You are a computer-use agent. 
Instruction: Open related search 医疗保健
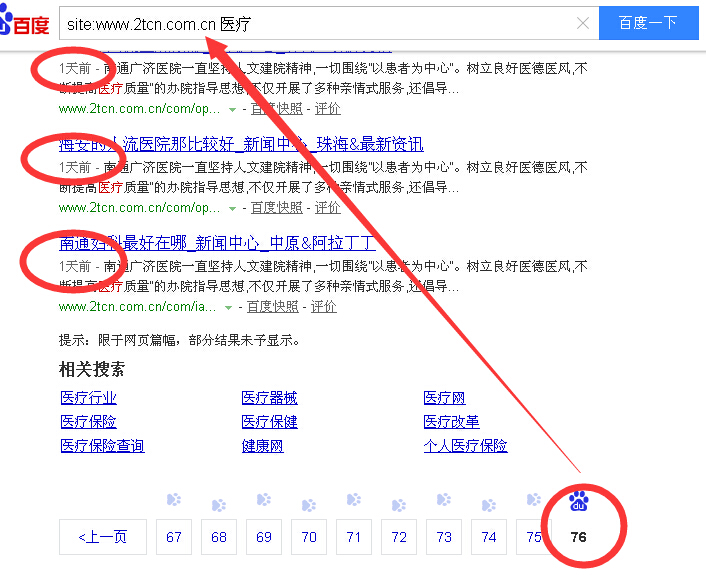tap(269, 422)
